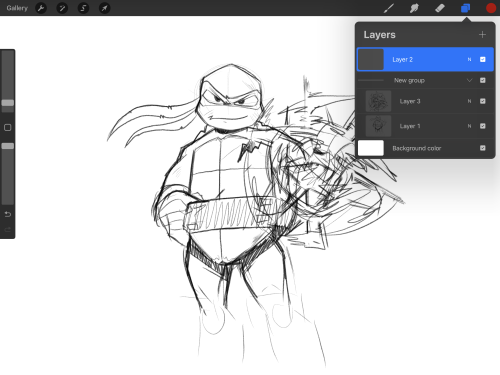The image size is (500, 375).
Task: Select the New group row
Action: (x=425, y=80)
